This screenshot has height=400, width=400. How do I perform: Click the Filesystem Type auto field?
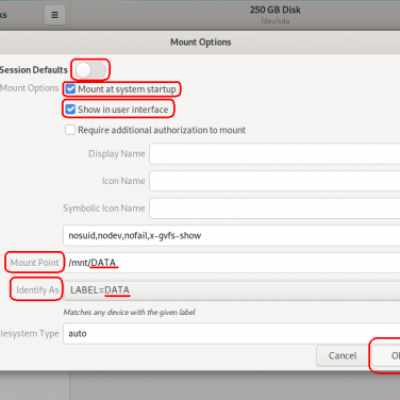pyautogui.click(x=232, y=334)
